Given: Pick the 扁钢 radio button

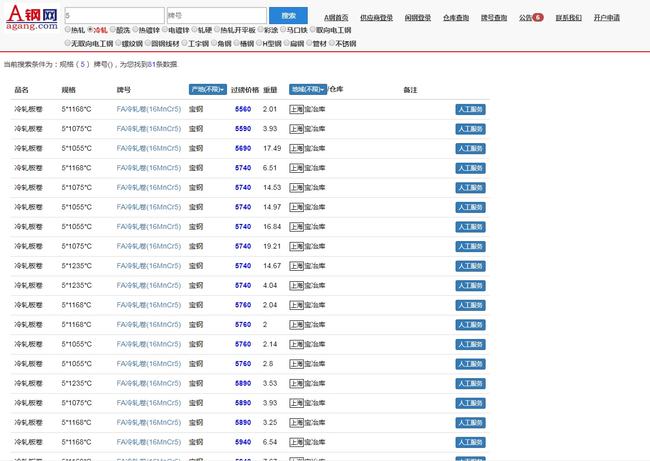Looking at the screenshot, I should (x=286, y=43).
